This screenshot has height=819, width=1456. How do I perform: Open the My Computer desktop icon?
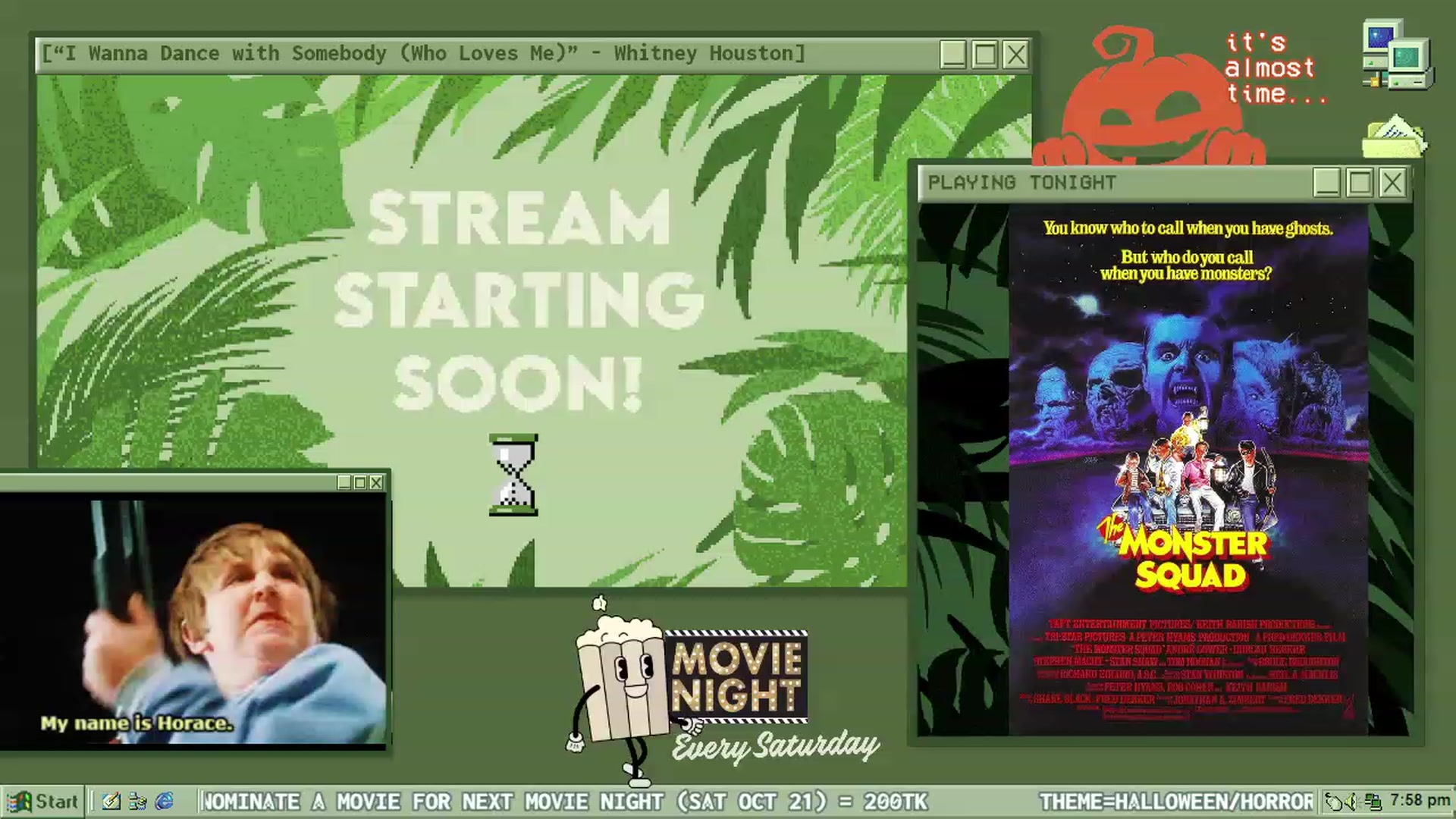[1397, 55]
